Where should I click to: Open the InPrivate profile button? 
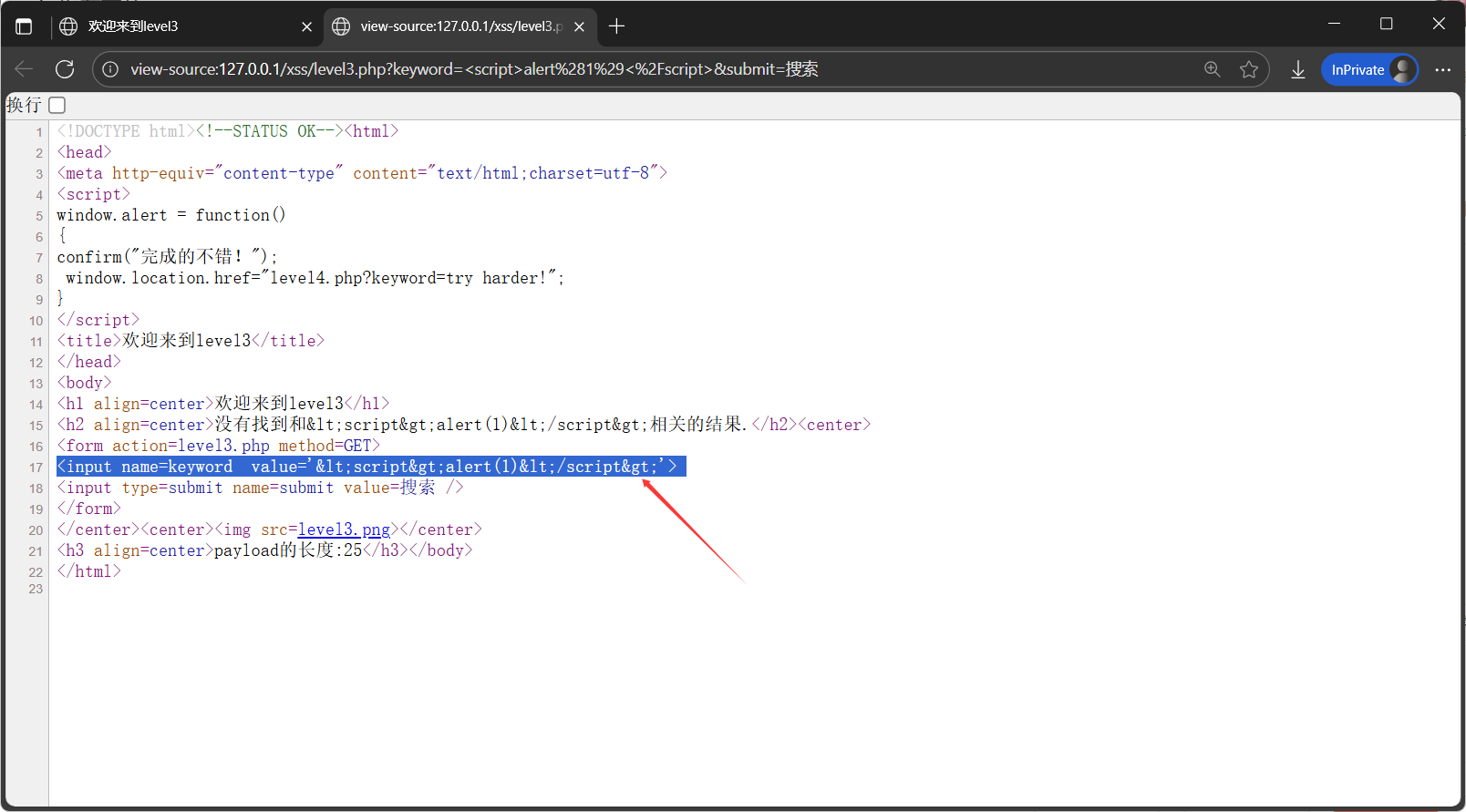[x=1369, y=69]
